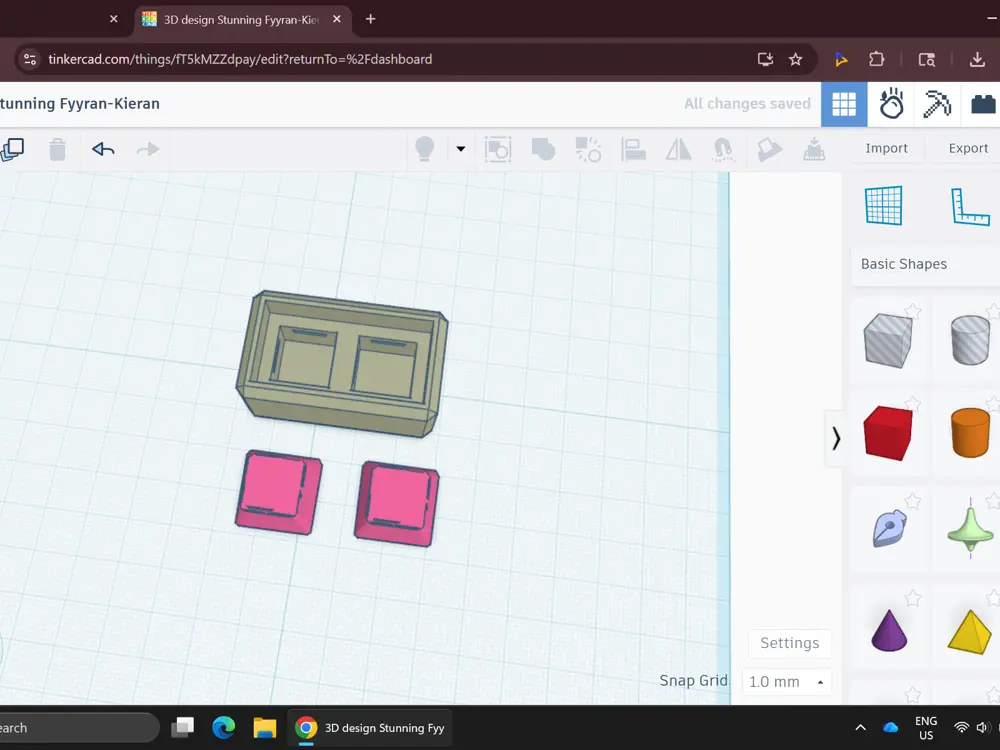
Task: Show hidden system tray icons
Action: coord(860,728)
